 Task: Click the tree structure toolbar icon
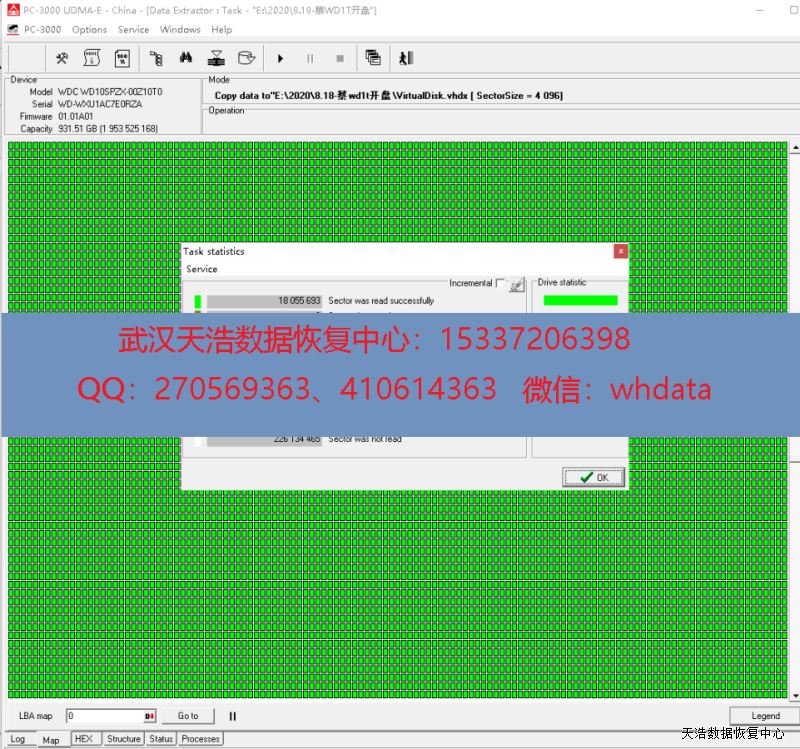tap(156, 58)
